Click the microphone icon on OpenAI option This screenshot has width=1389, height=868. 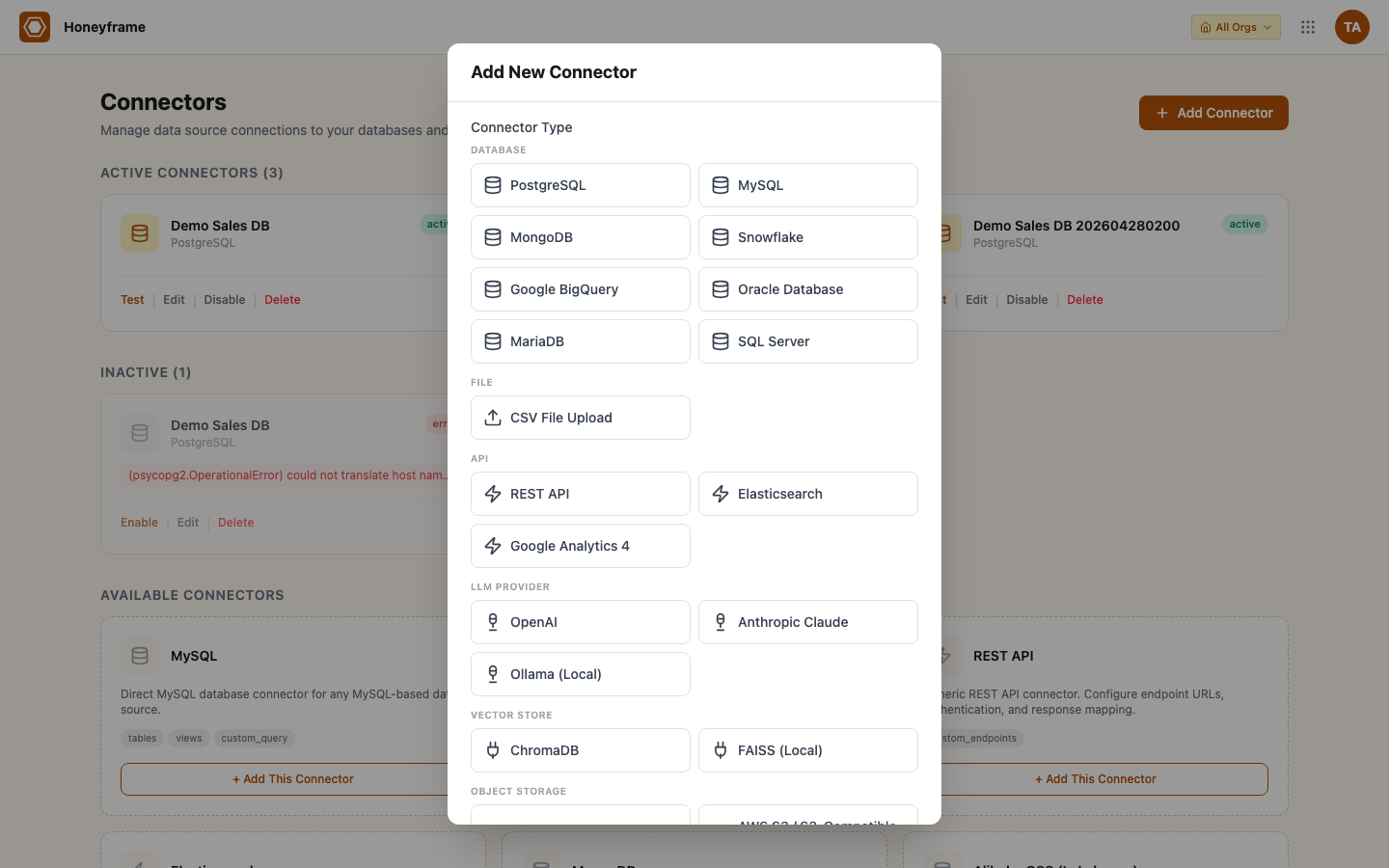pos(493,622)
